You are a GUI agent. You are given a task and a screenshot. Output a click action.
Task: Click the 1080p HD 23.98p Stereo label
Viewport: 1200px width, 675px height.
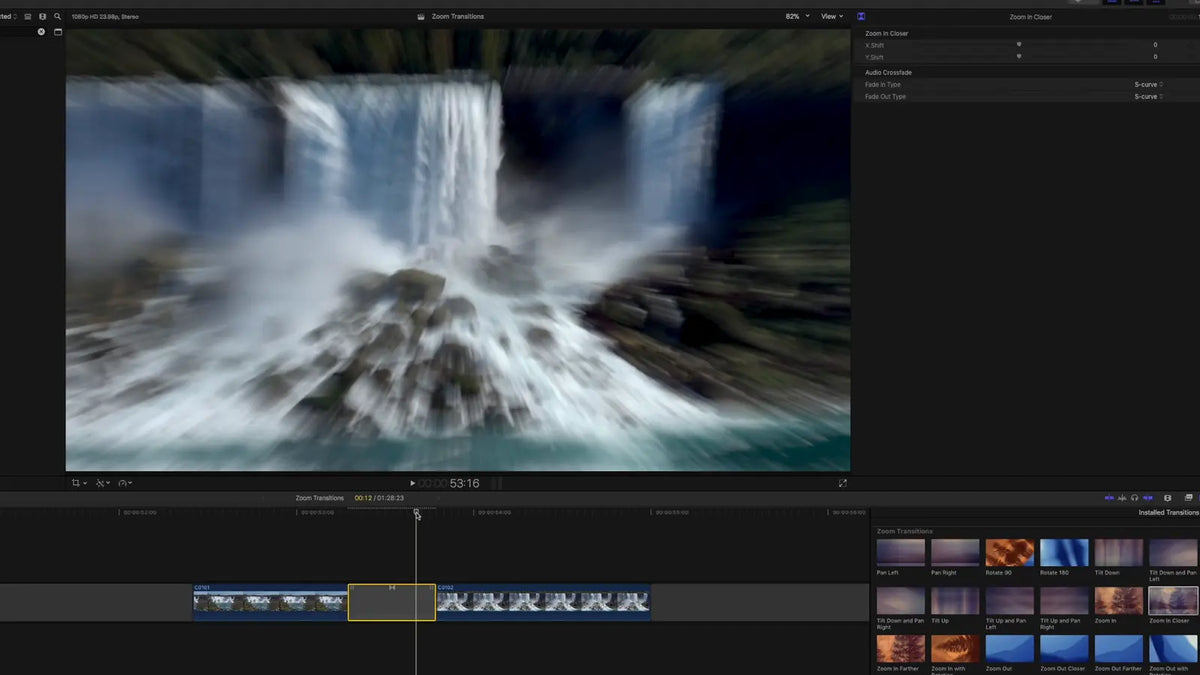pos(105,16)
